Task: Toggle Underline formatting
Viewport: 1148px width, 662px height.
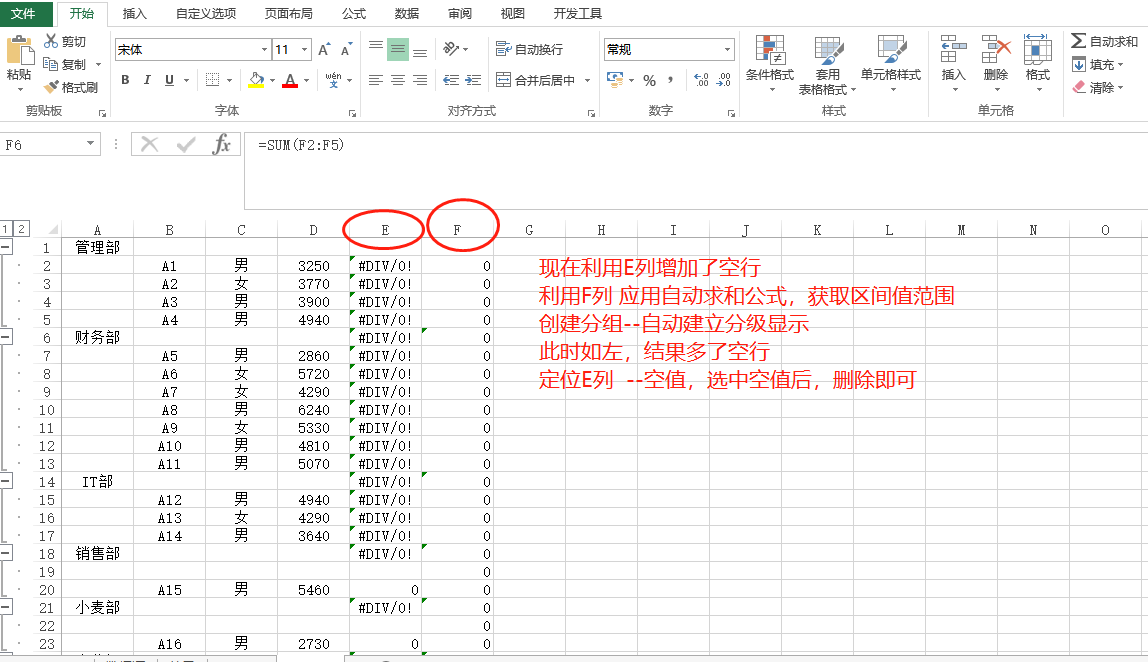Action: [x=169, y=80]
